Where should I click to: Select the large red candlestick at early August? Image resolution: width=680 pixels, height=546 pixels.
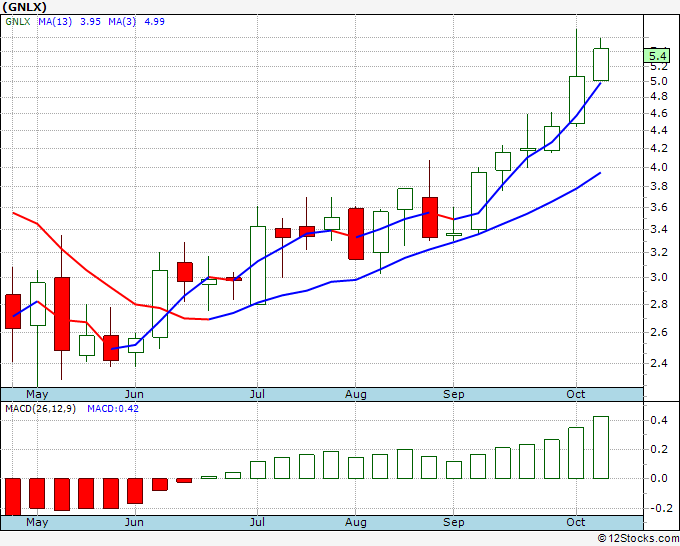tap(356, 234)
